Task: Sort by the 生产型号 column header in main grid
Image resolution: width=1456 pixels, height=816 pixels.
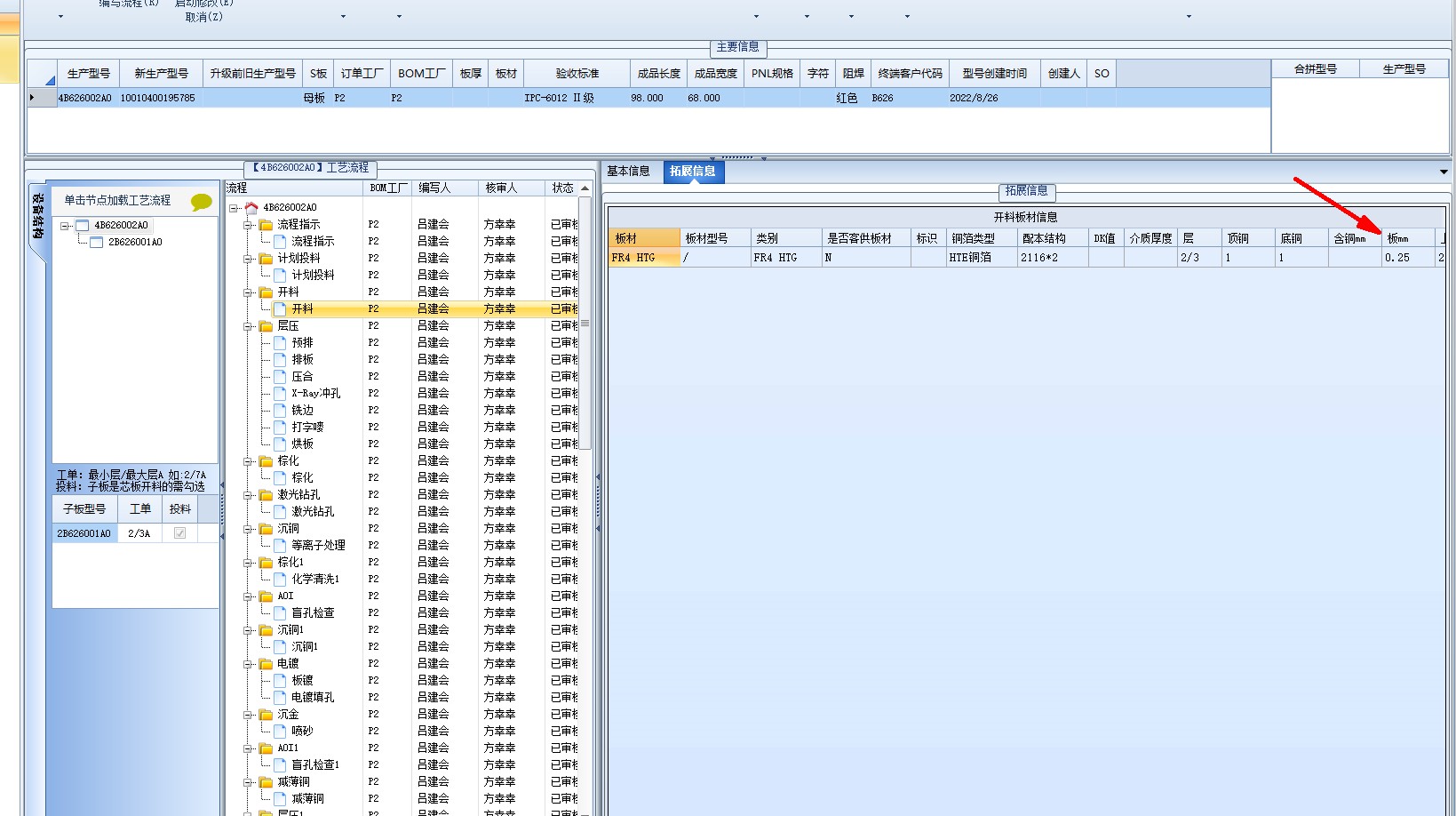Action: point(88,74)
